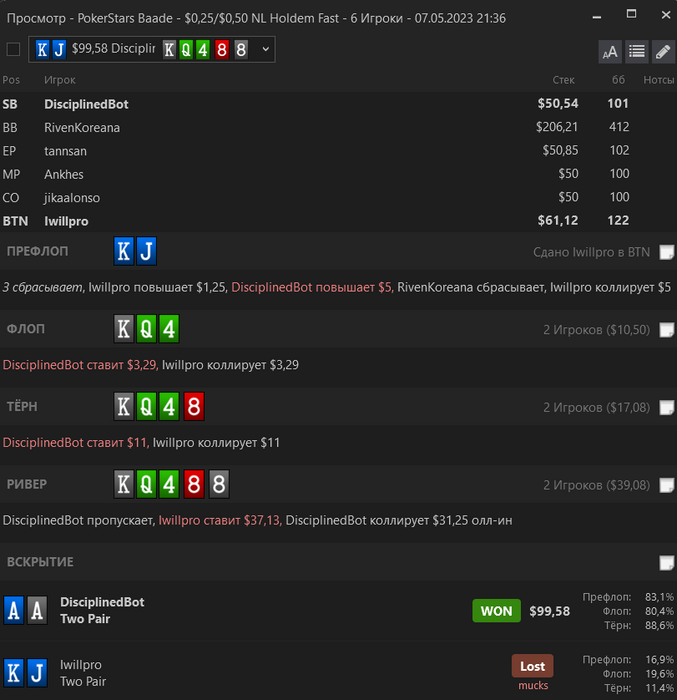Add a note on the Вскрытие section

click(x=666, y=562)
